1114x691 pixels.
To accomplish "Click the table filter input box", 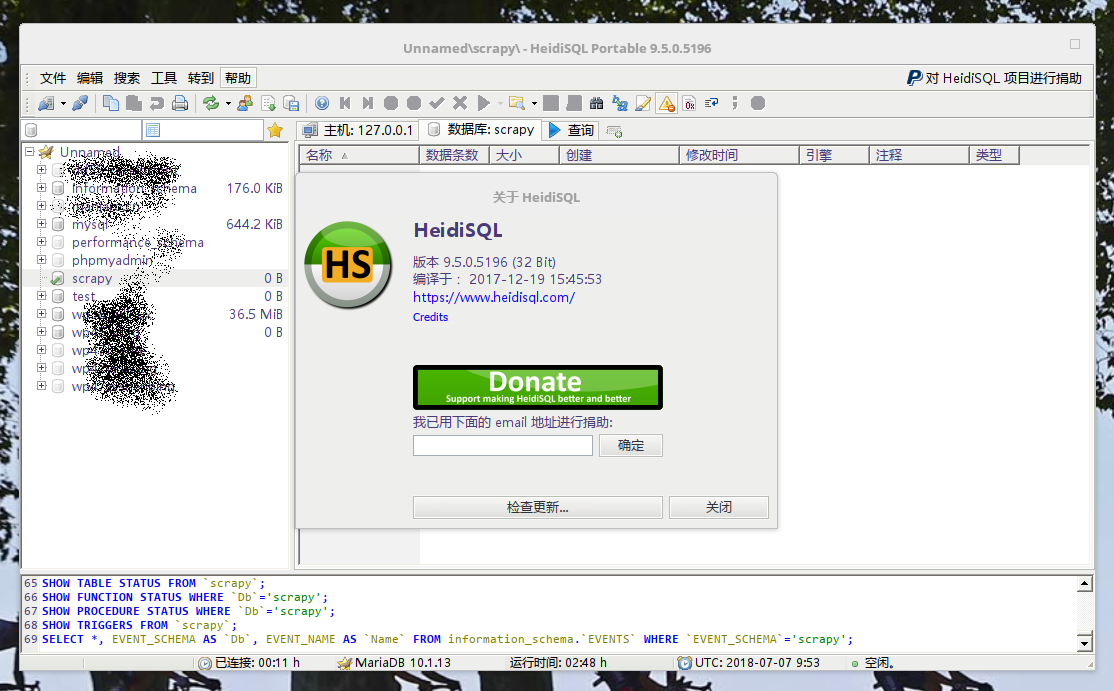I will point(203,130).
